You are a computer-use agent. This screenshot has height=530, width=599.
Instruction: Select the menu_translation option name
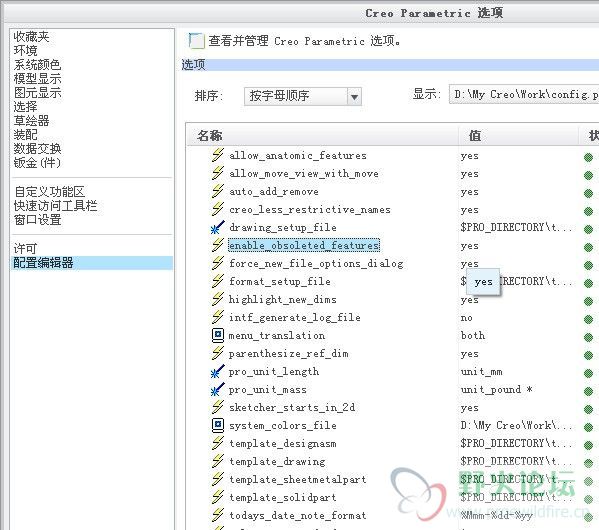(277, 336)
